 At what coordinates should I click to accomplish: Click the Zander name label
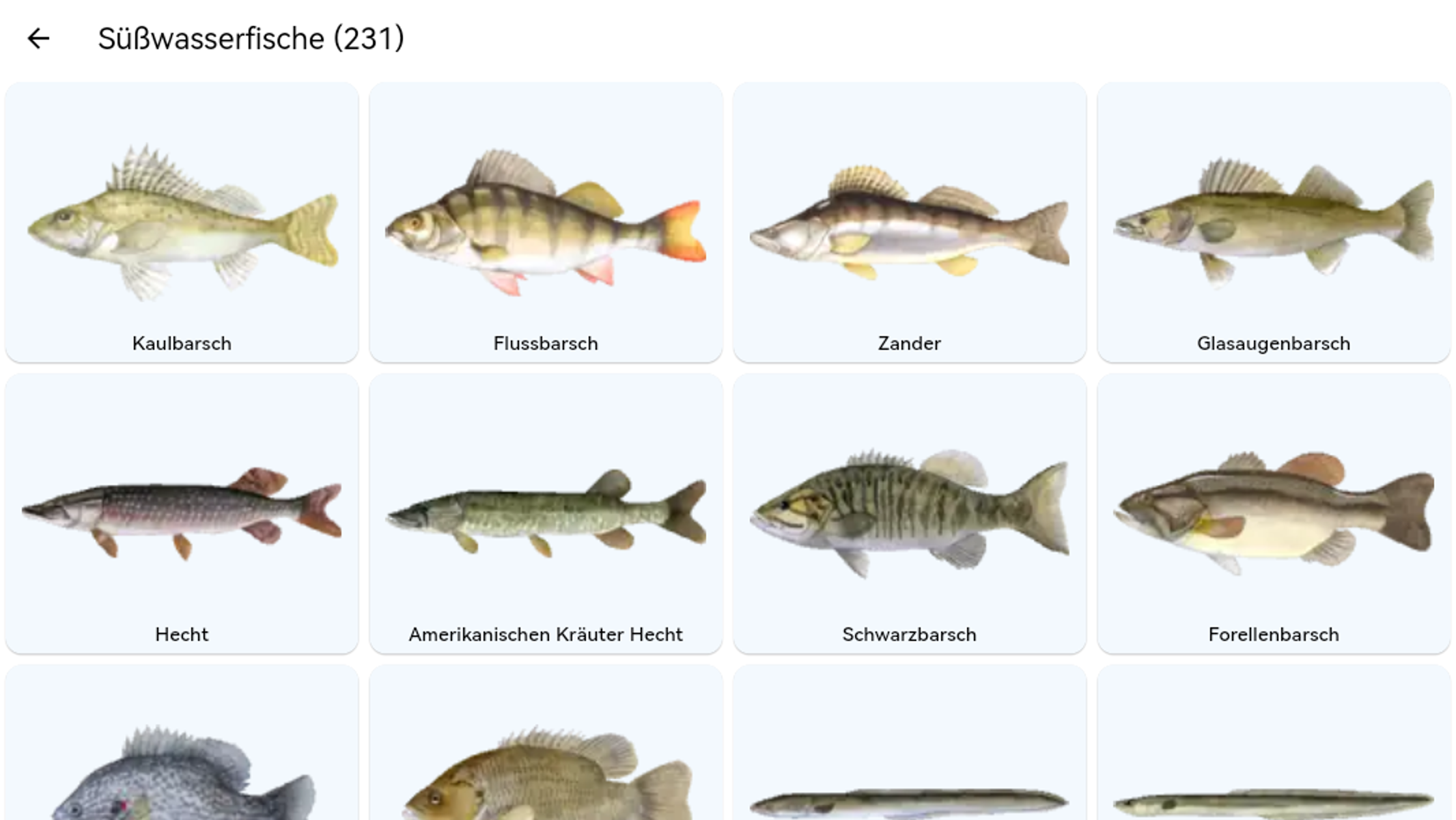point(910,343)
